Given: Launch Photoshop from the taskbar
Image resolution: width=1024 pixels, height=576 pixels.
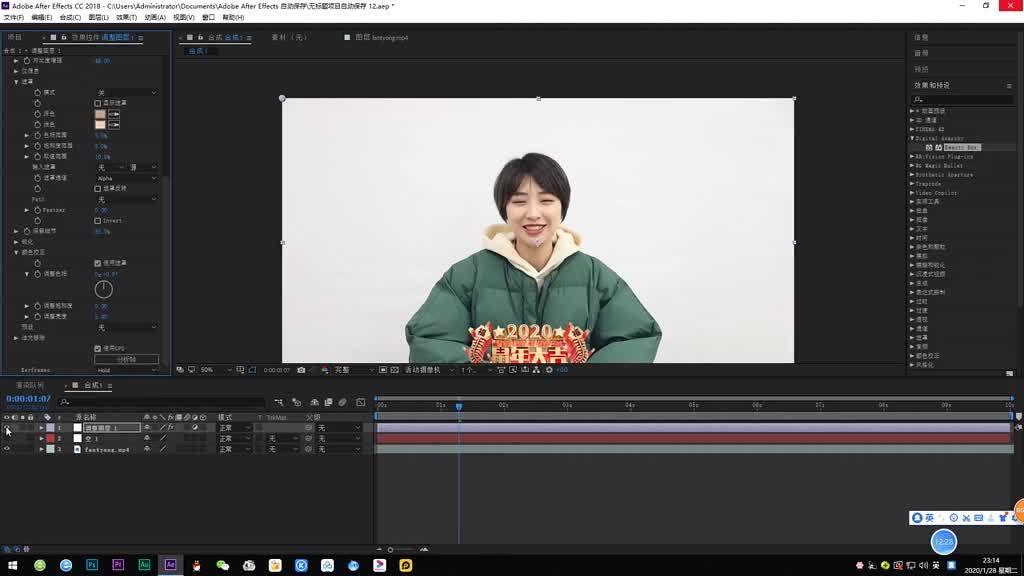Looking at the screenshot, I should pyautogui.click(x=92, y=565).
